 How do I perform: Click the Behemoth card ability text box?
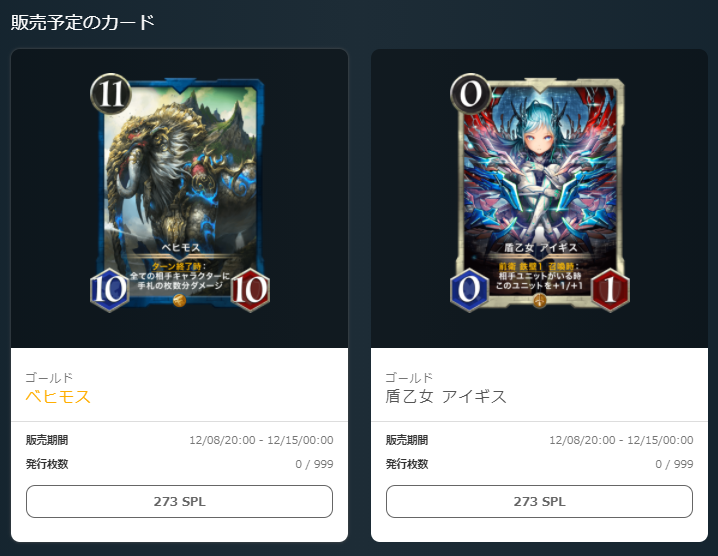(180, 276)
